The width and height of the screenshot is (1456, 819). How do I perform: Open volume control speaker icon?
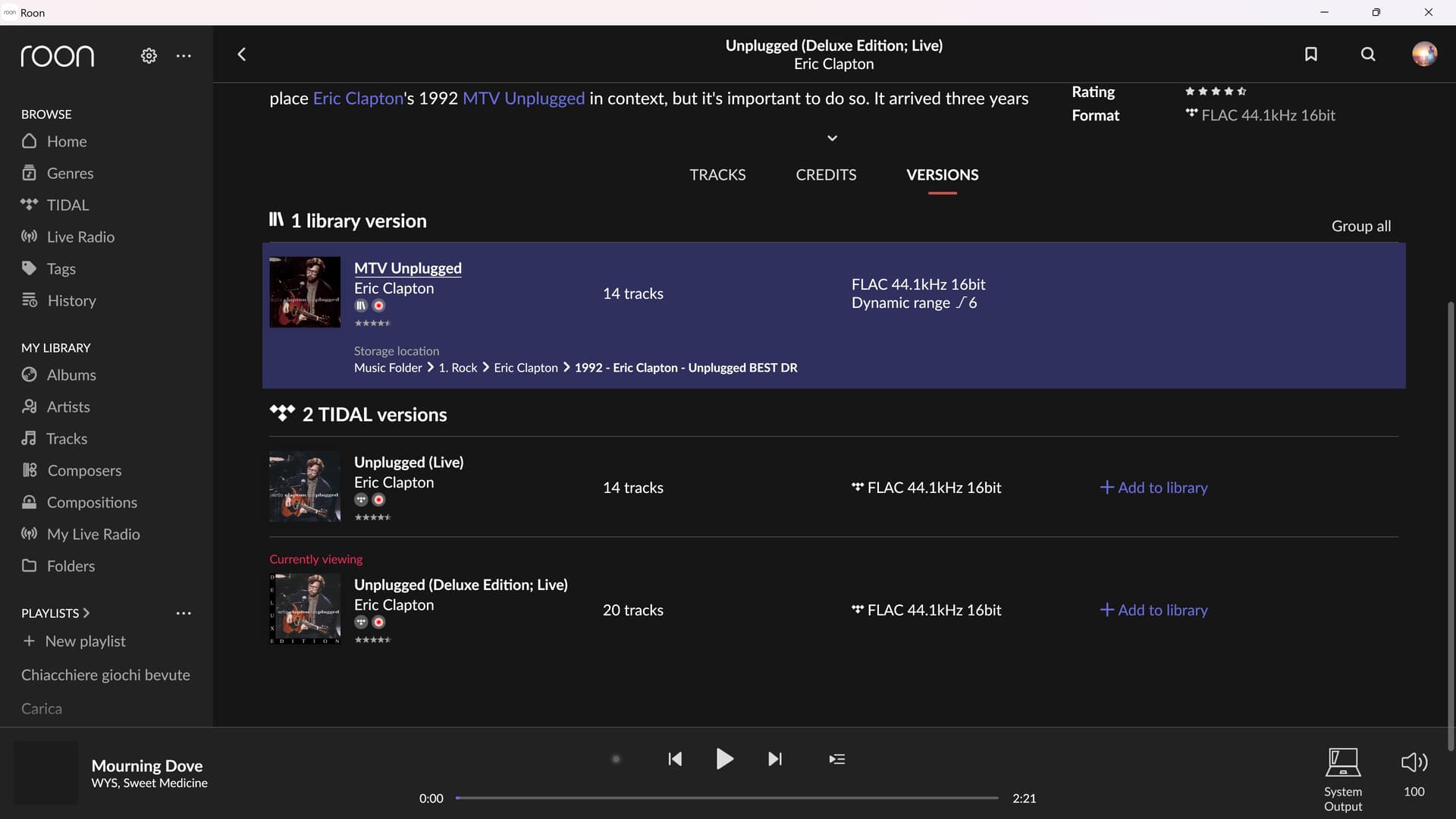coord(1414,762)
